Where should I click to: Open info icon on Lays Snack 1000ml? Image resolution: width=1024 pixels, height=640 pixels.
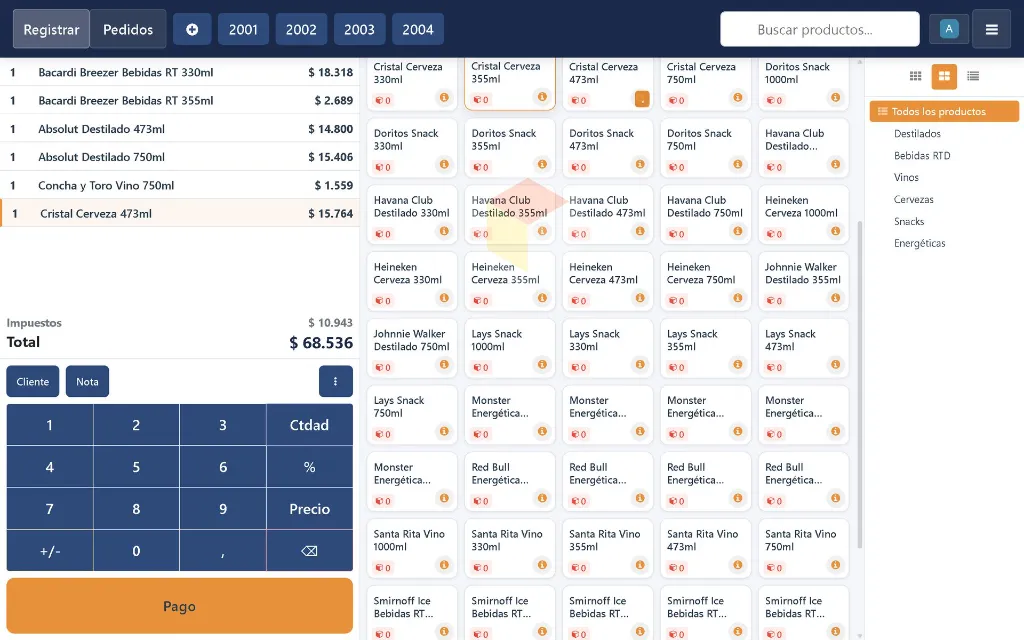(x=542, y=365)
